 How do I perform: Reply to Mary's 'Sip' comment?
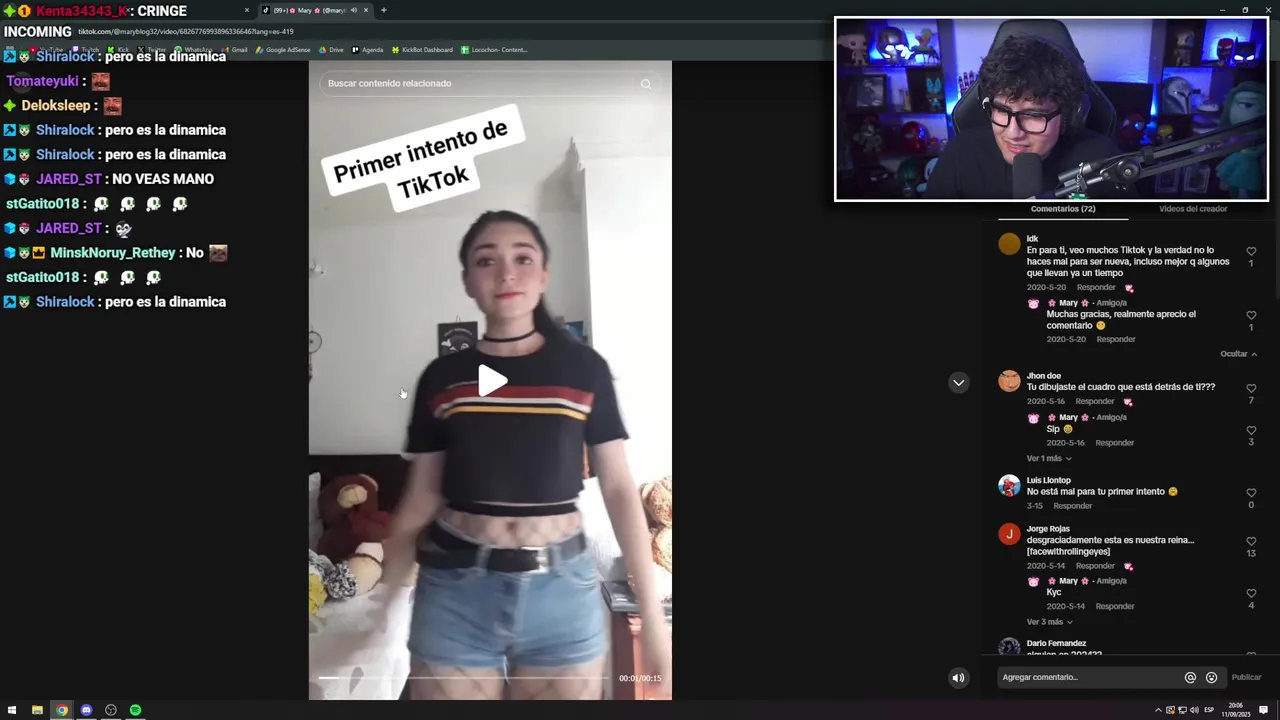click(x=1115, y=443)
